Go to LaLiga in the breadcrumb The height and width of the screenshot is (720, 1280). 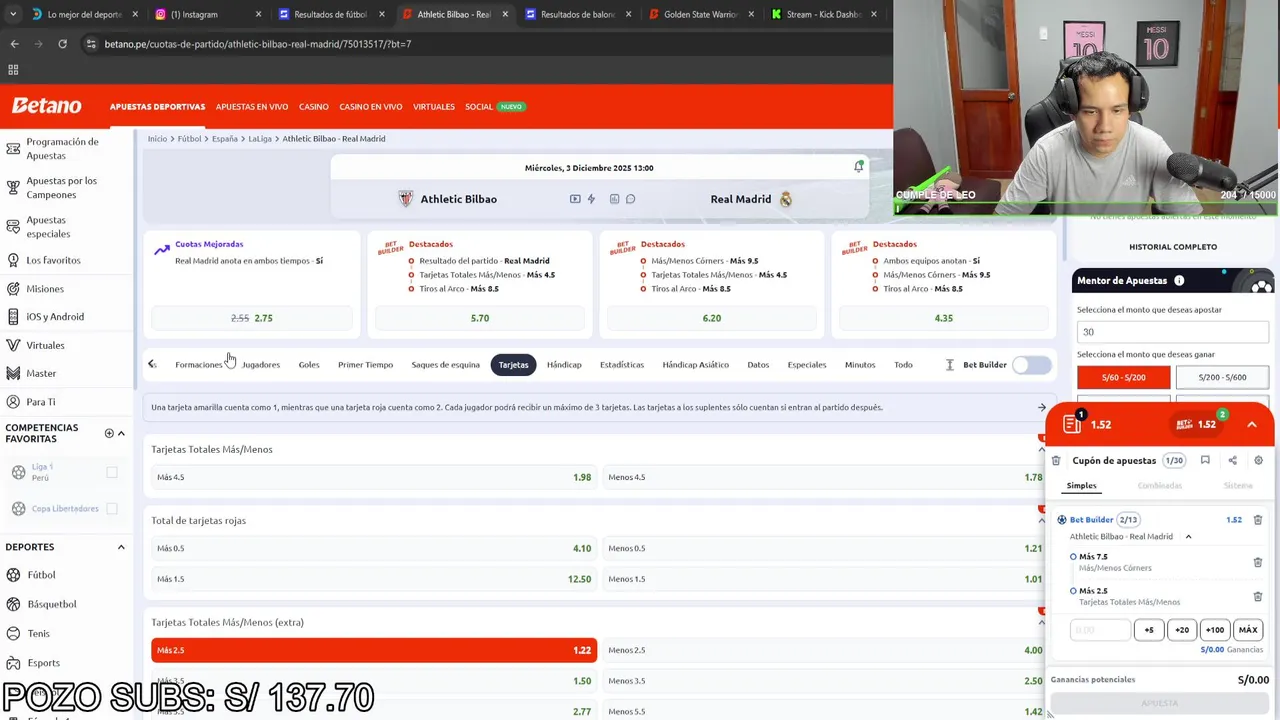[260, 139]
